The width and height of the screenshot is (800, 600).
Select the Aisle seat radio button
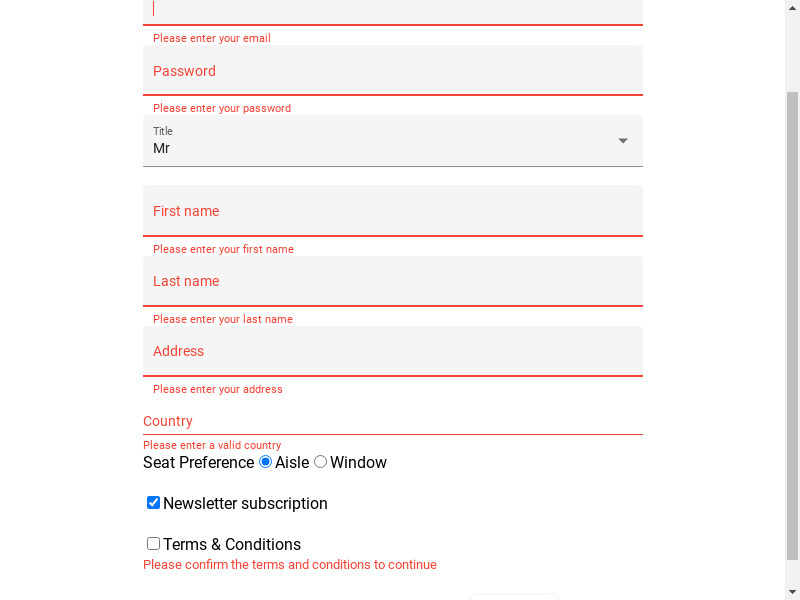pos(265,462)
